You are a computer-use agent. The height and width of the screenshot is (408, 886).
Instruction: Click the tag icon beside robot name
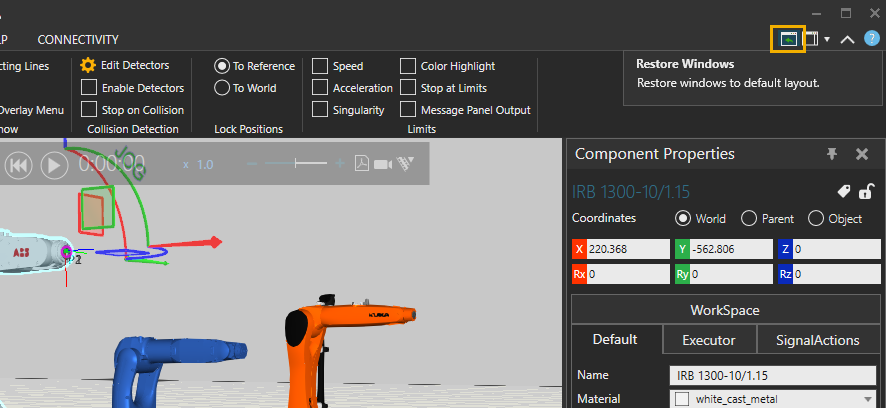[x=844, y=192]
